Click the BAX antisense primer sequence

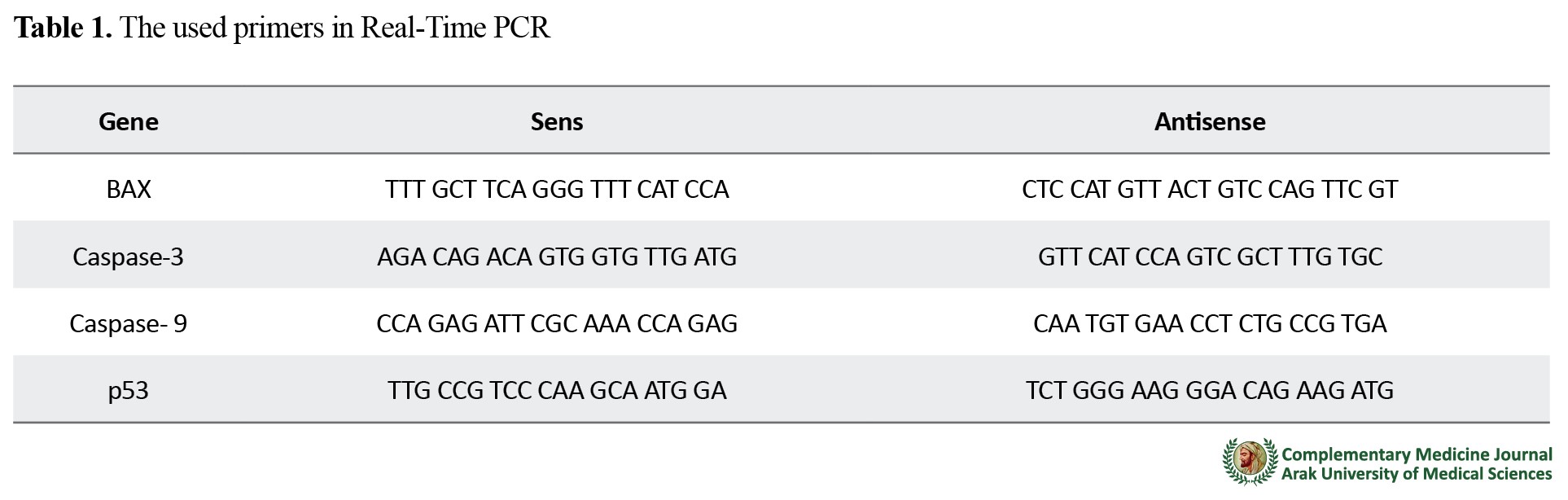(1210, 189)
